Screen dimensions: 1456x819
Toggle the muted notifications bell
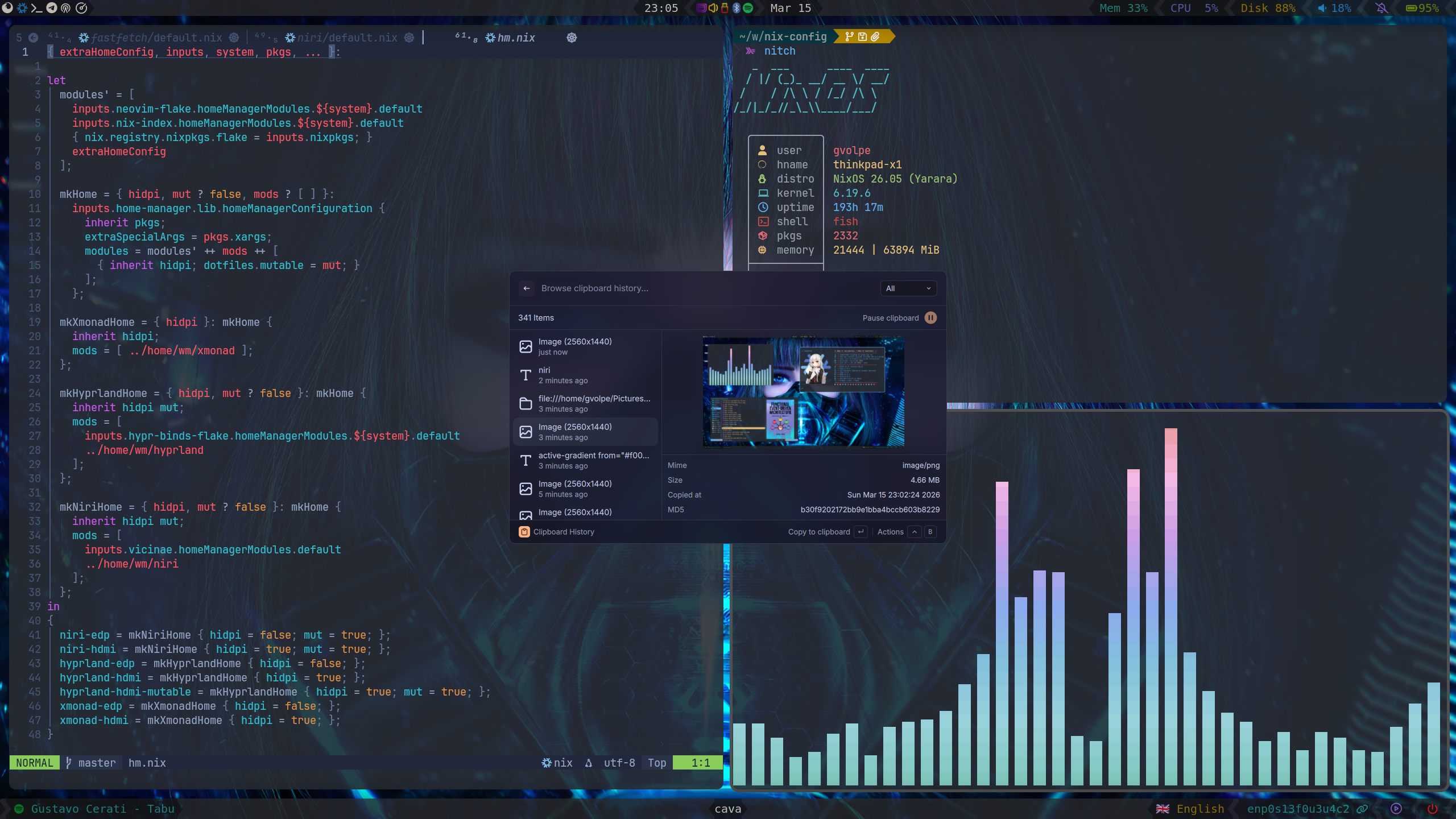pos(1381,8)
